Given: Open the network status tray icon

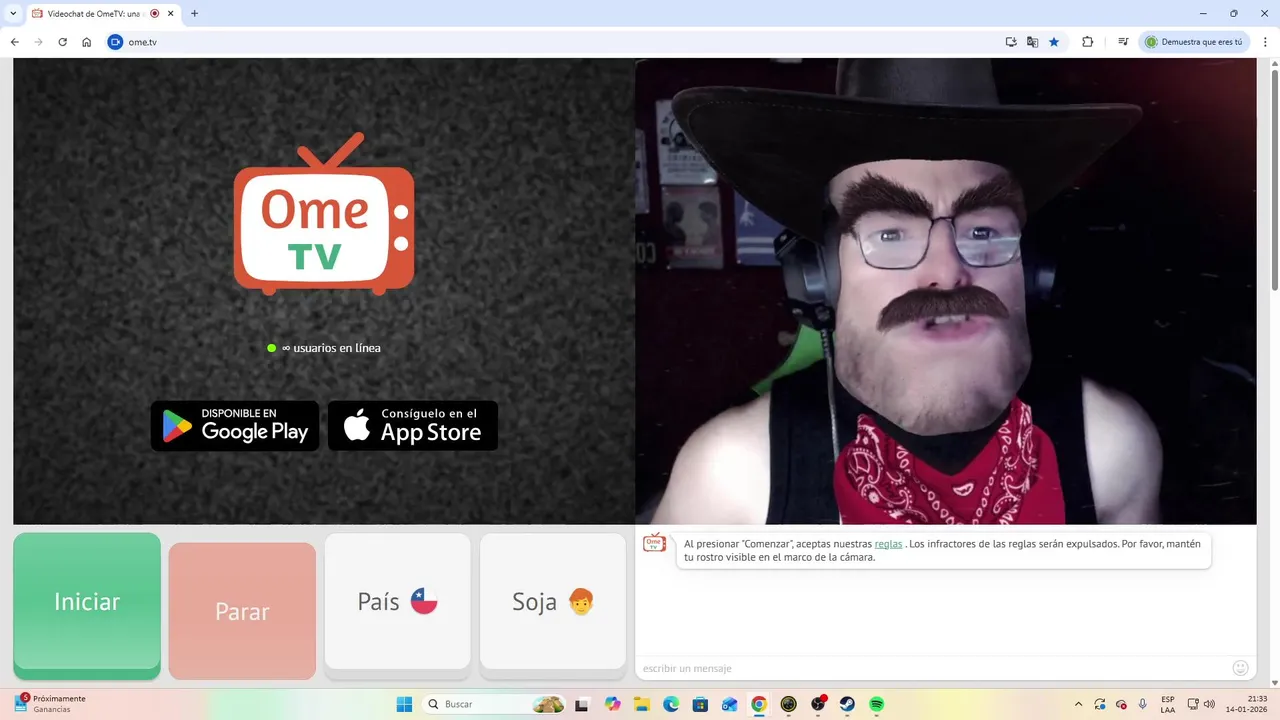Looking at the screenshot, I should tap(1194, 704).
